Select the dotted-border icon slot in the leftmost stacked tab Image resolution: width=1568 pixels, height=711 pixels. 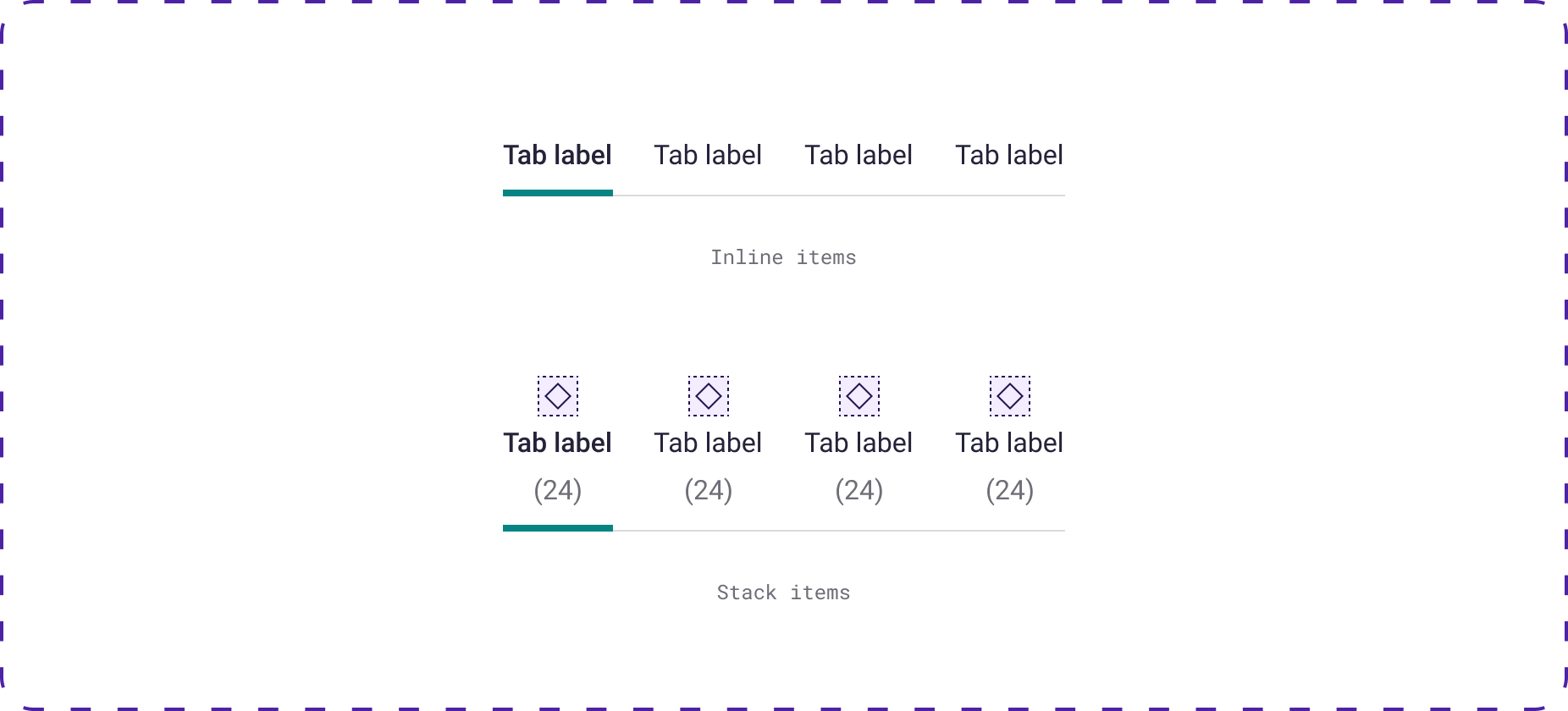(x=557, y=395)
